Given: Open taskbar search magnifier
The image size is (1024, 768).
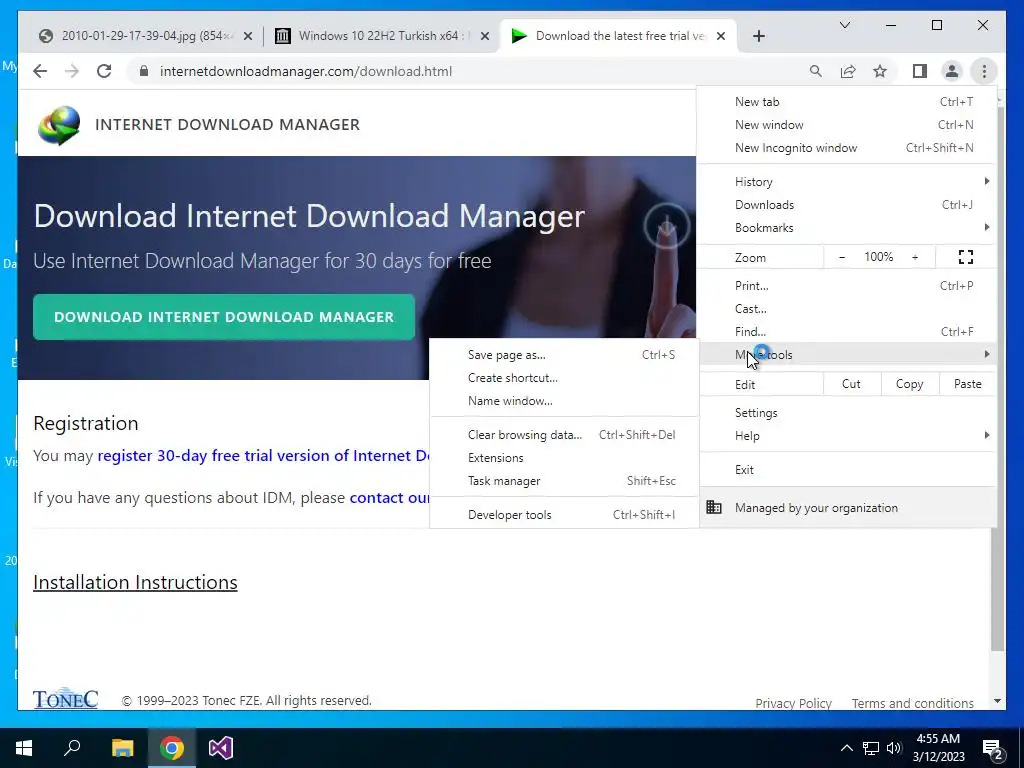Looking at the screenshot, I should 72,748.
